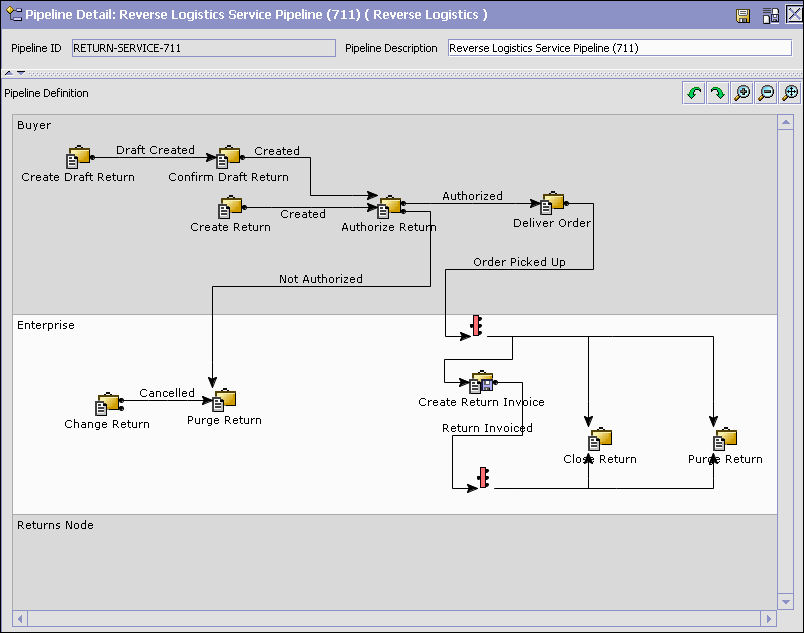Viewport: 804px width, 633px height.
Task: Select the Close Return transaction node
Action: (x=600, y=439)
